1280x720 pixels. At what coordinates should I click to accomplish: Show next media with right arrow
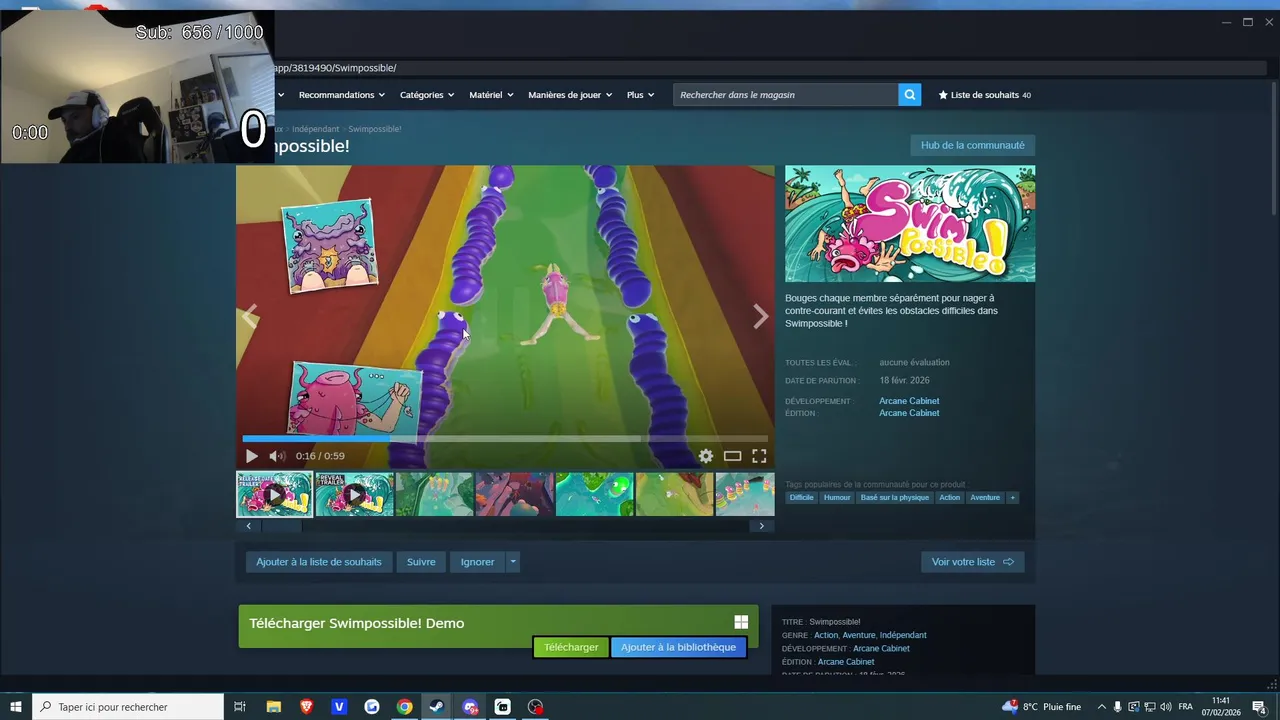(760, 317)
